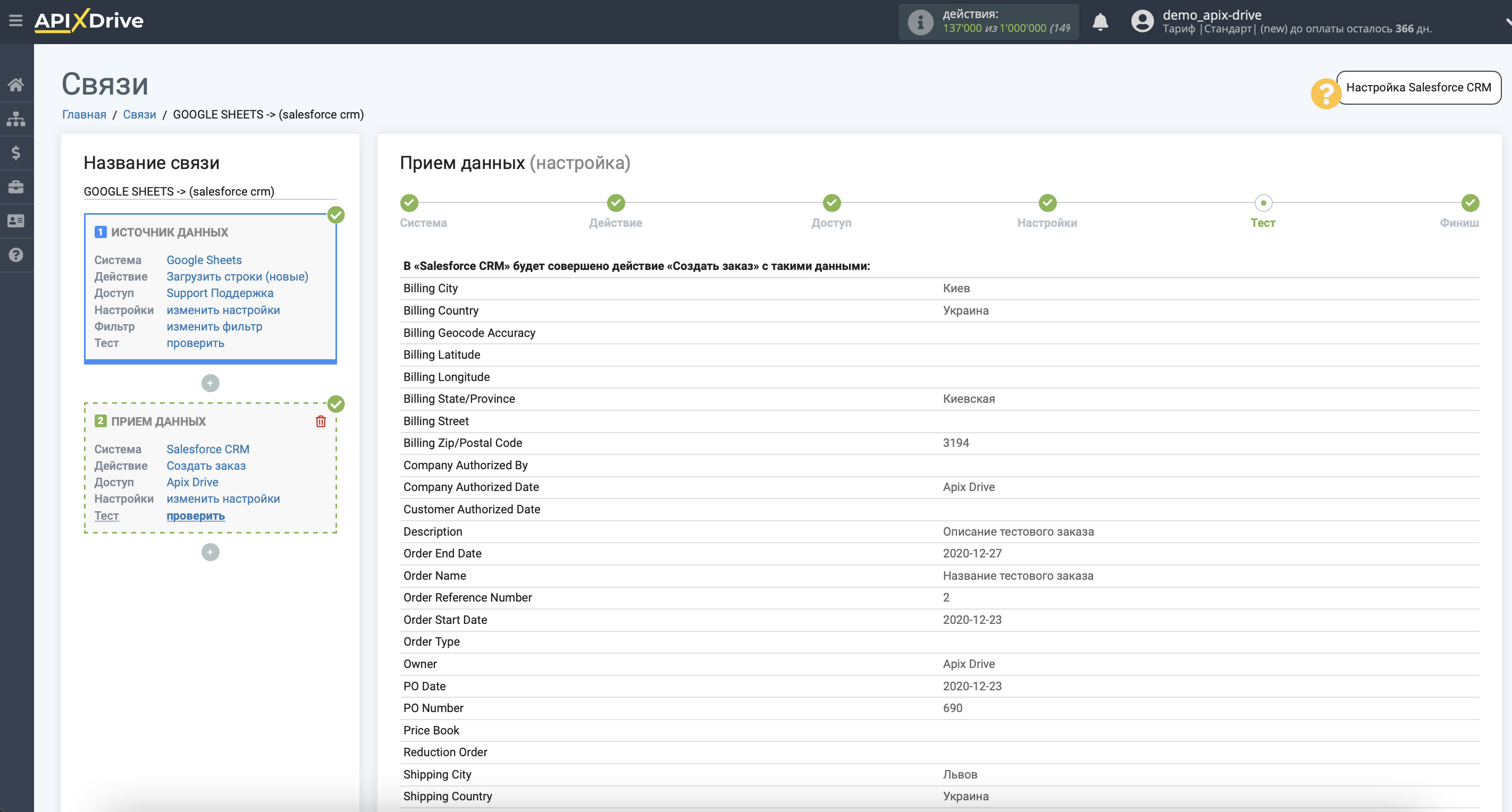The height and width of the screenshot is (812, 1512).
Task: Open the ID card icon in sidebar
Action: click(x=16, y=221)
